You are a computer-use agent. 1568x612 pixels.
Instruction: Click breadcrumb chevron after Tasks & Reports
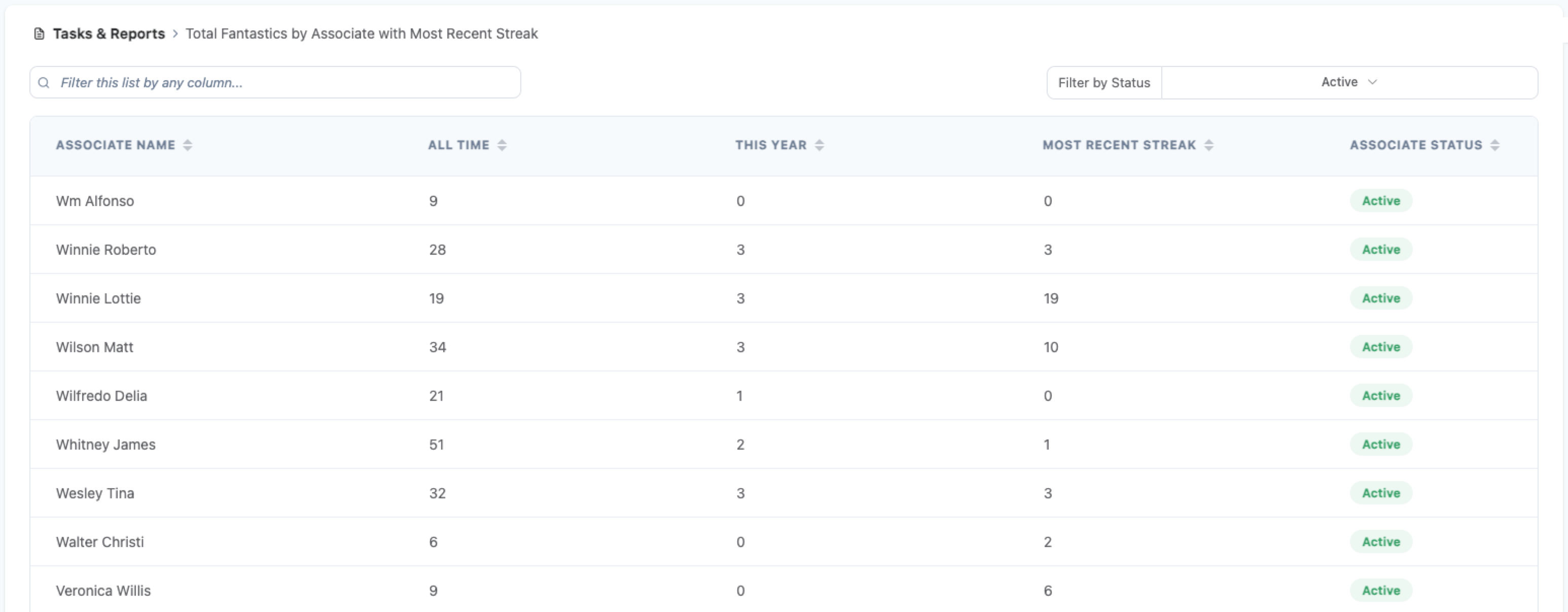click(x=175, y=34)
